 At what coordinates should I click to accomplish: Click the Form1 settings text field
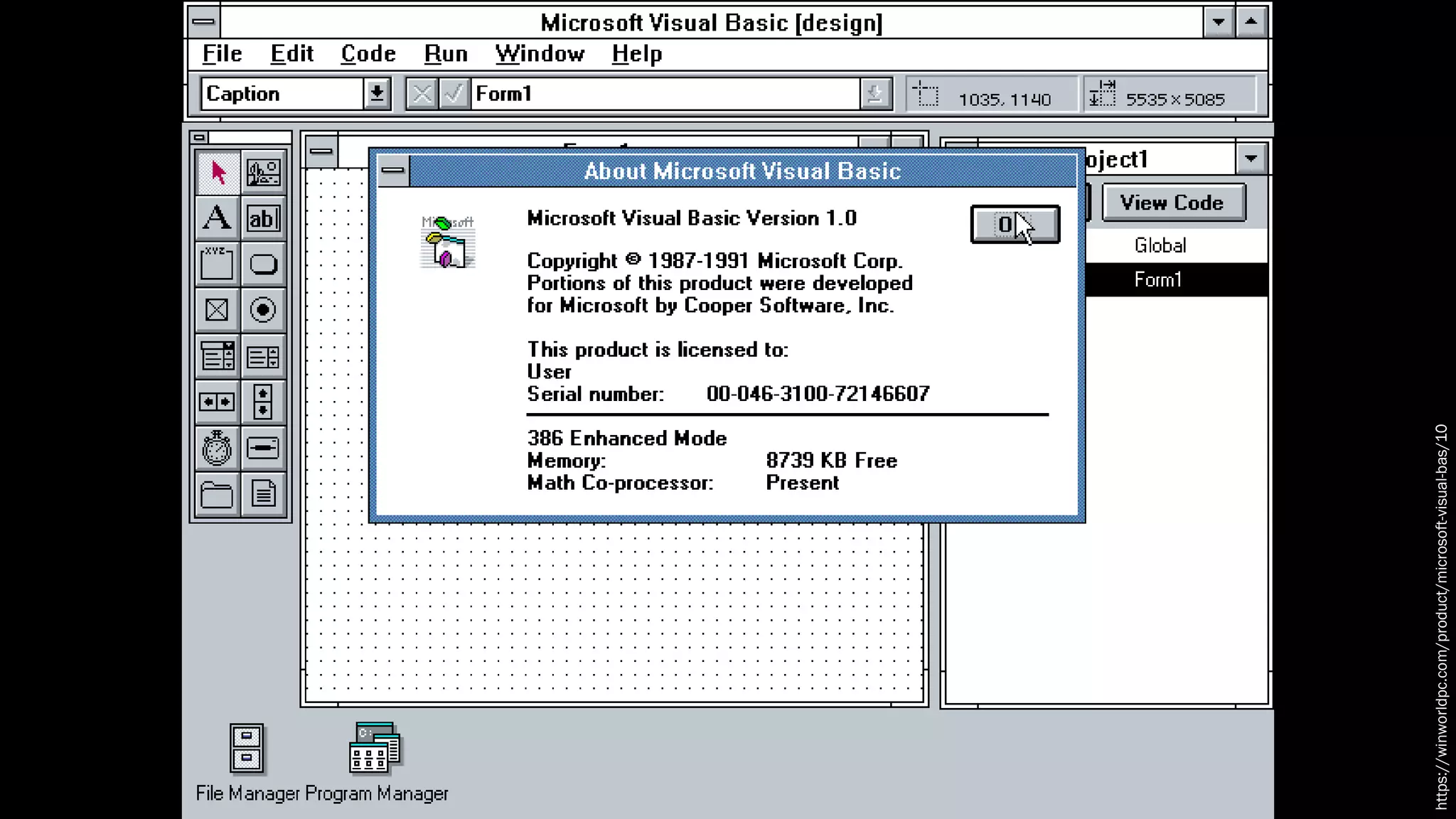[x=666, y=94]
